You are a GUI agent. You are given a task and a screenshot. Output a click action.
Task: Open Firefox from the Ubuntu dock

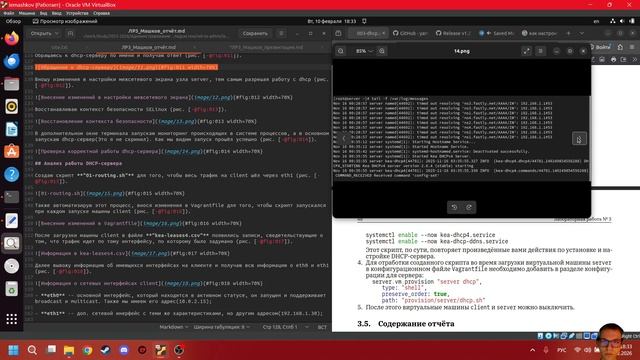pyautogui.click(x=11, y=39)
